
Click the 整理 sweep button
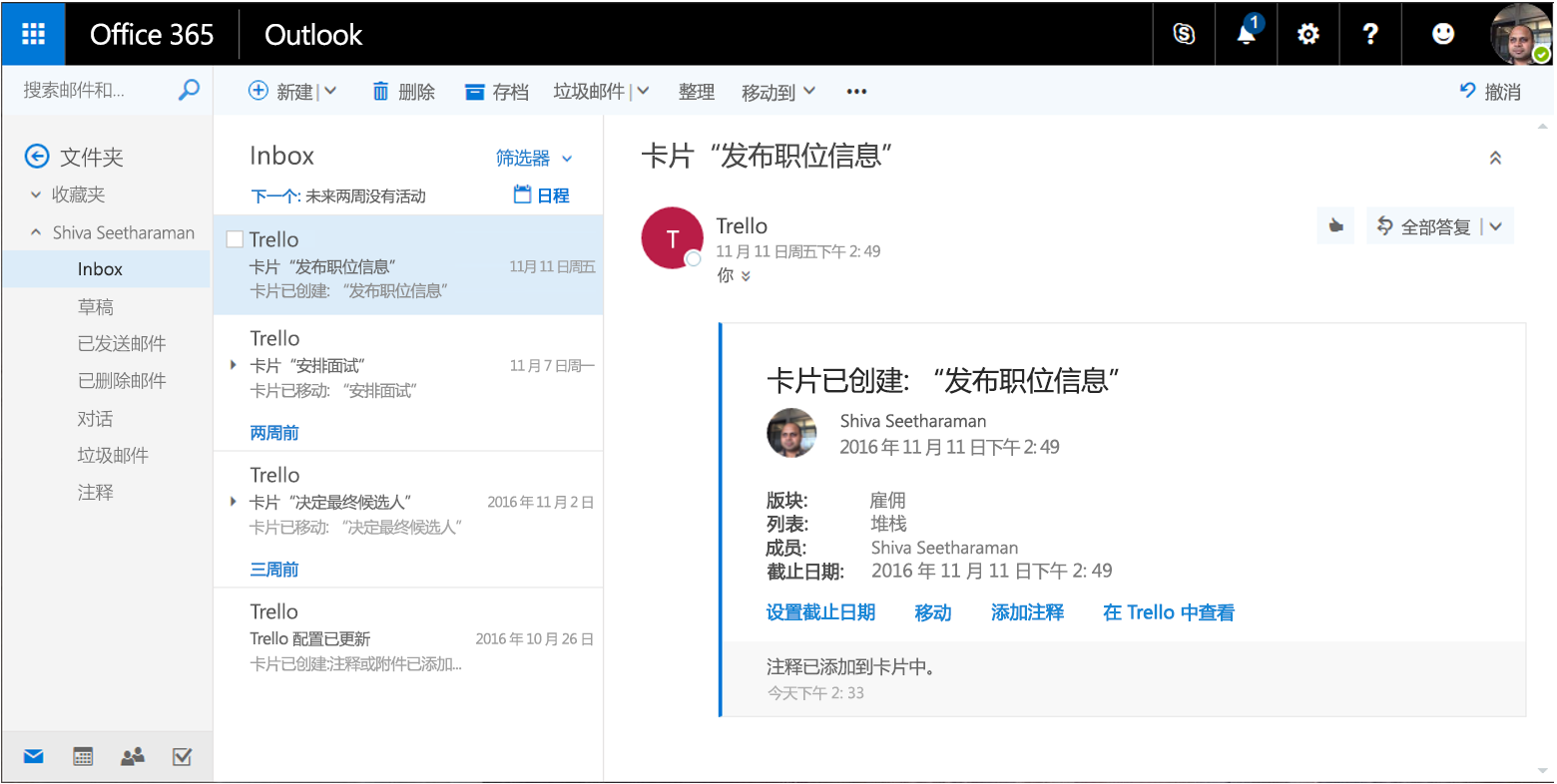[697, 92]
